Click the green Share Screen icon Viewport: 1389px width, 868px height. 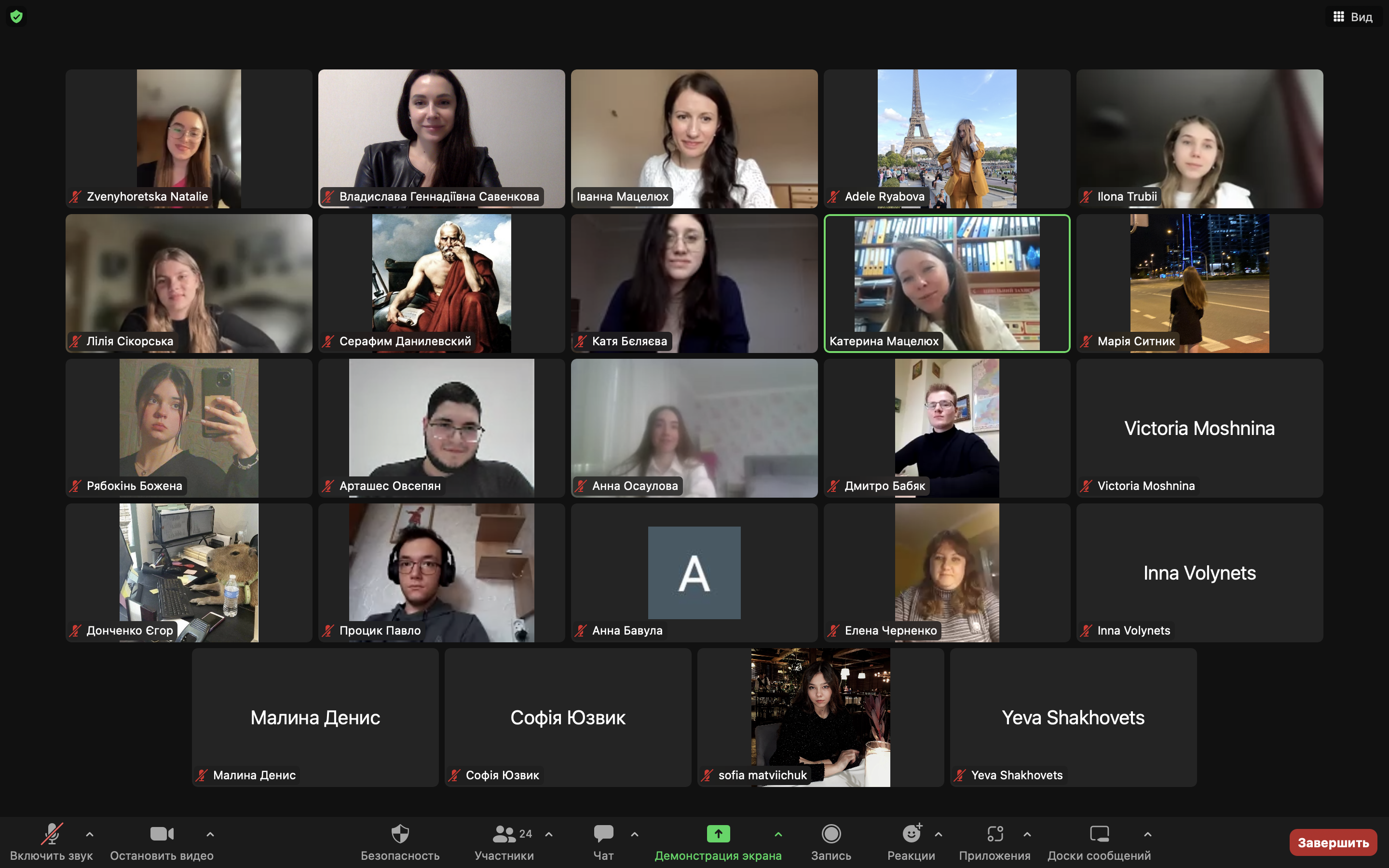pyautogui.click(x=718, y=834)
